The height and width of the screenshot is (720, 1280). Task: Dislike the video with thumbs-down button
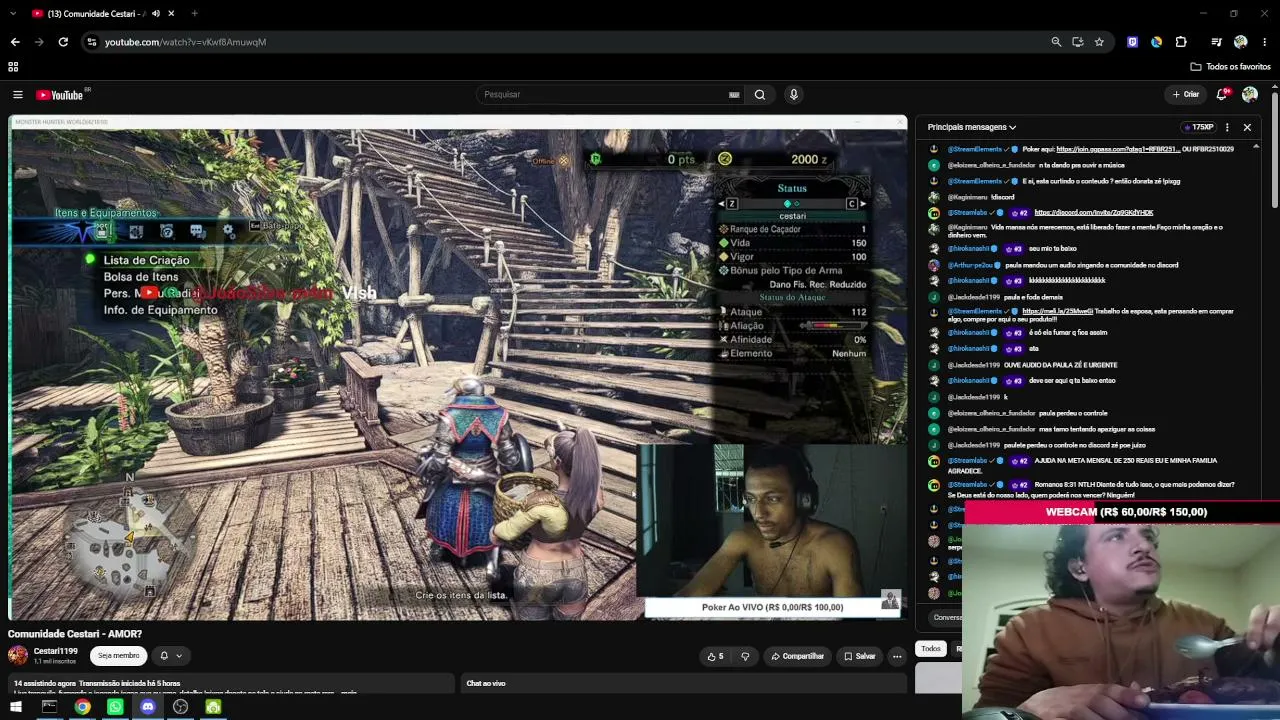tap(745, 656)
